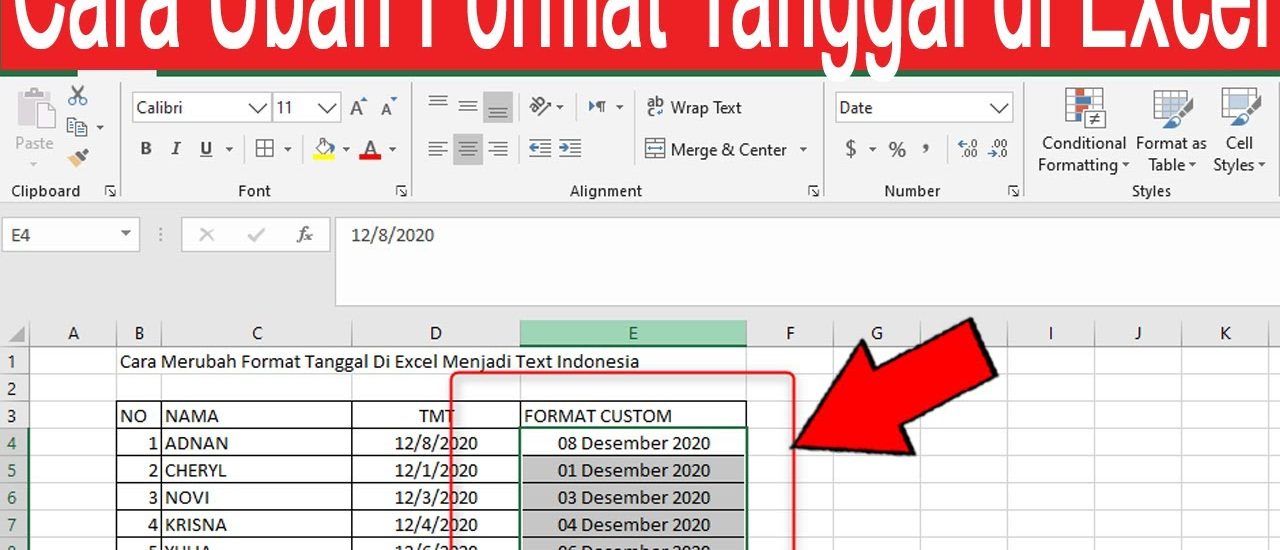This screenshot has height=550, width=1280.
Task: Toggle Italic formatting
Action: pos(176,149)
